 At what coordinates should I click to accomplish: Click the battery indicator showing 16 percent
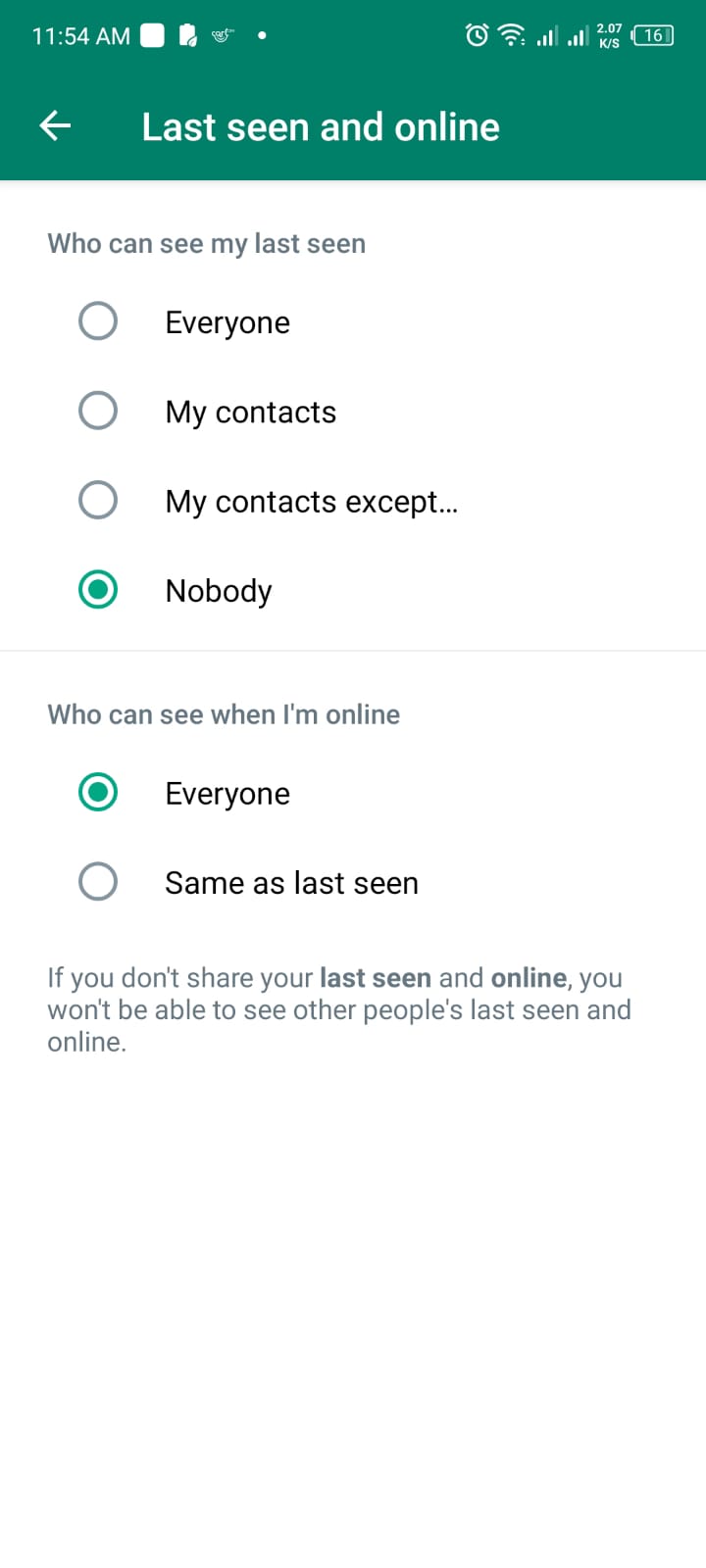click(650, 35)
